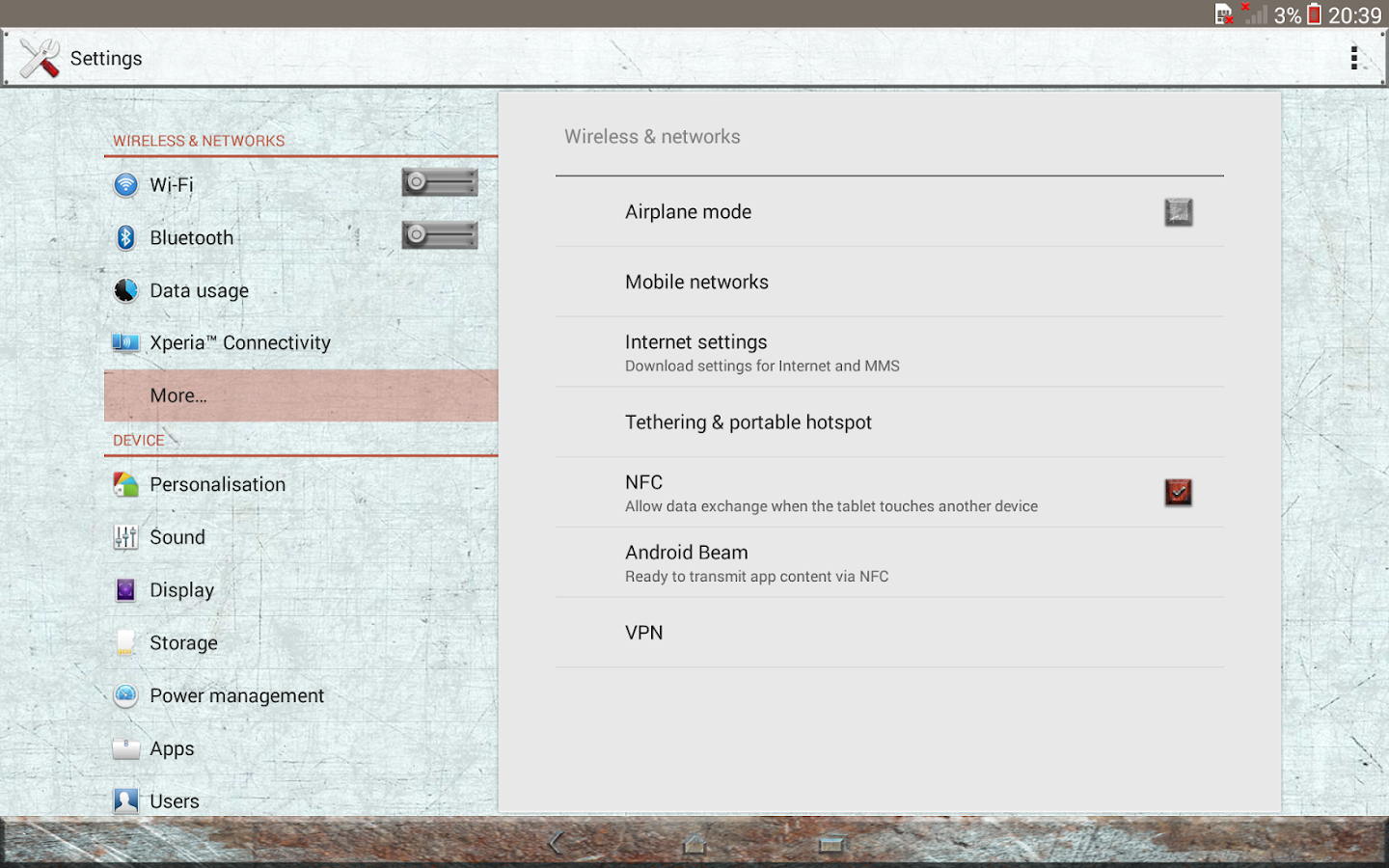Toggle the Wi-Fi switch
The width and height of the screenshot is (1389, 868).
[440, 181]
